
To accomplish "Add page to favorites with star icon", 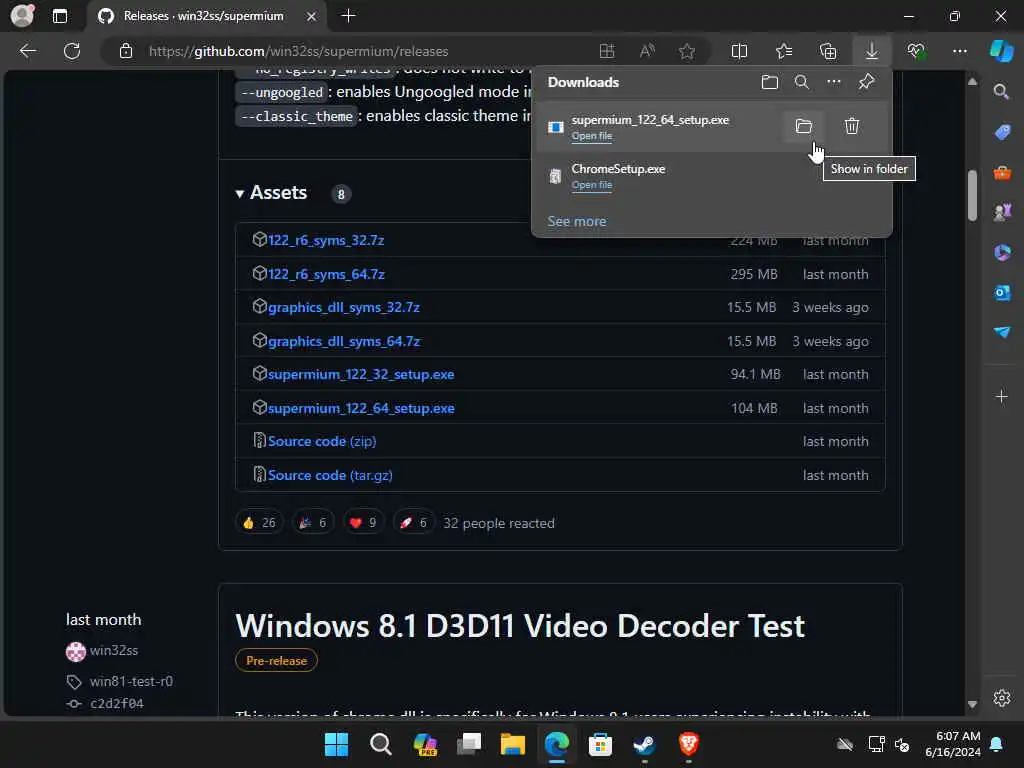I will coord(686,51).
